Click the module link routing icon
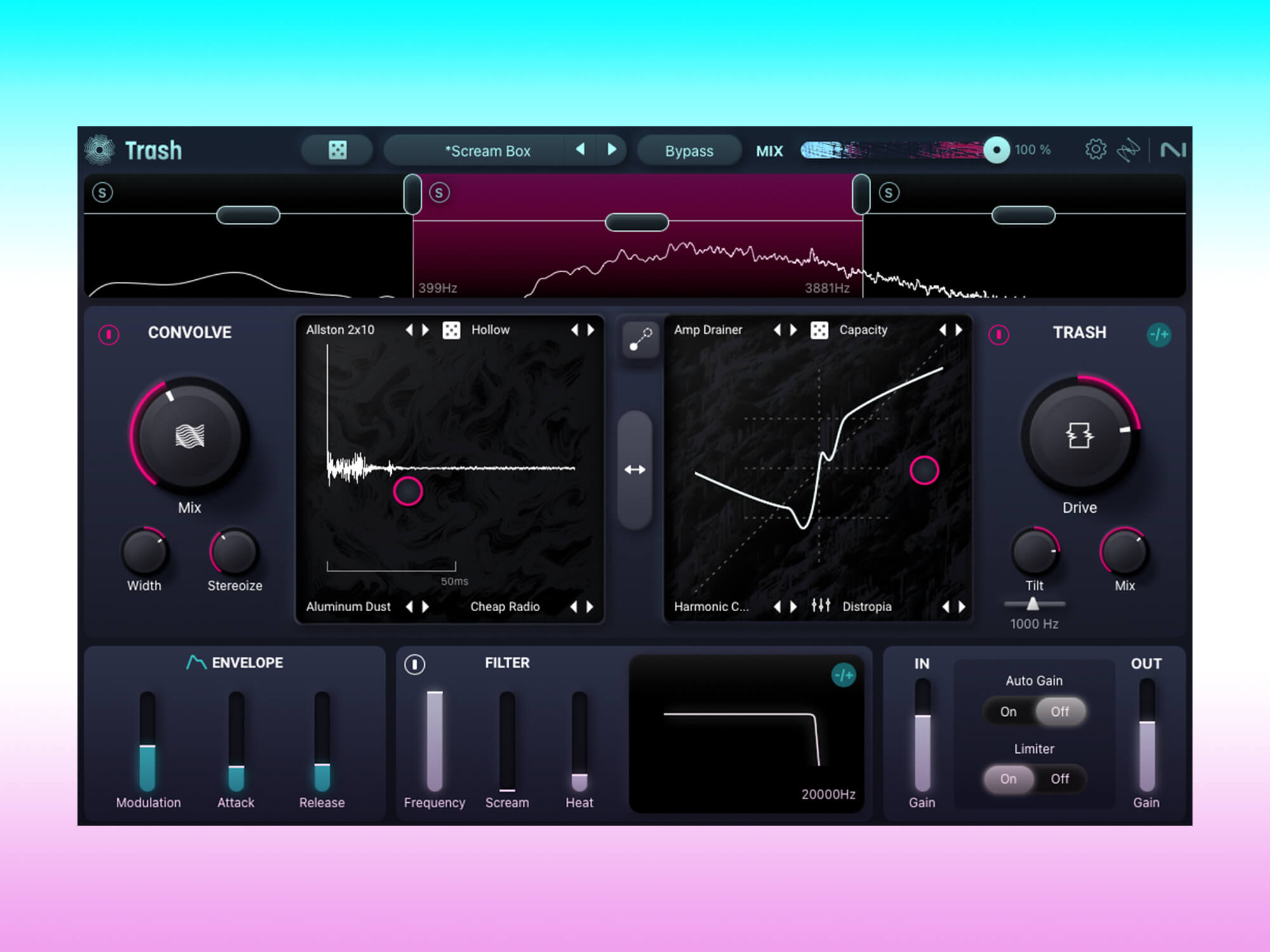 click(641, 340)
